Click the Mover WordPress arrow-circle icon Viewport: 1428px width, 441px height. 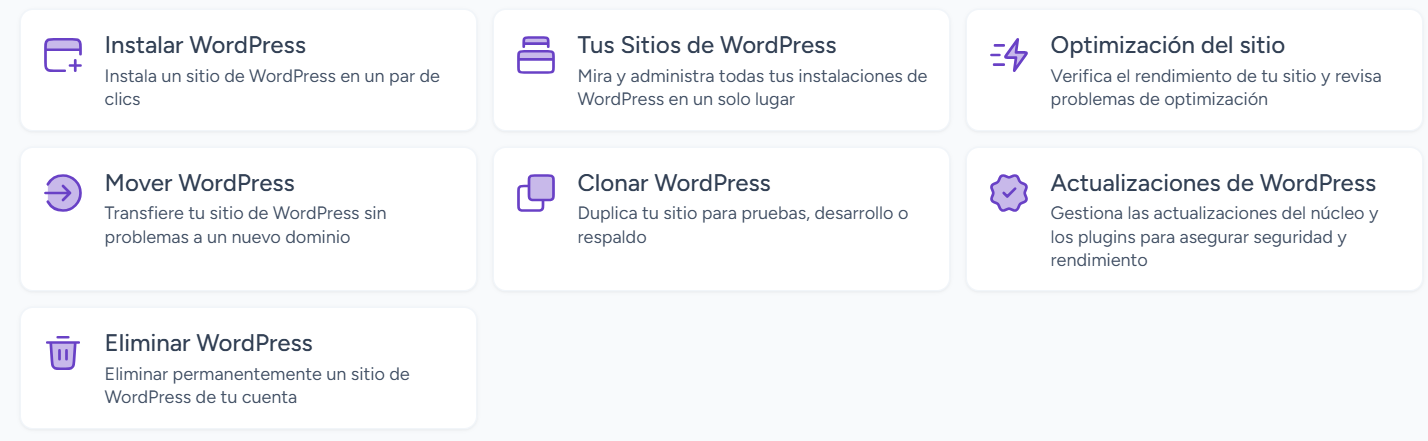pos(63,193)
